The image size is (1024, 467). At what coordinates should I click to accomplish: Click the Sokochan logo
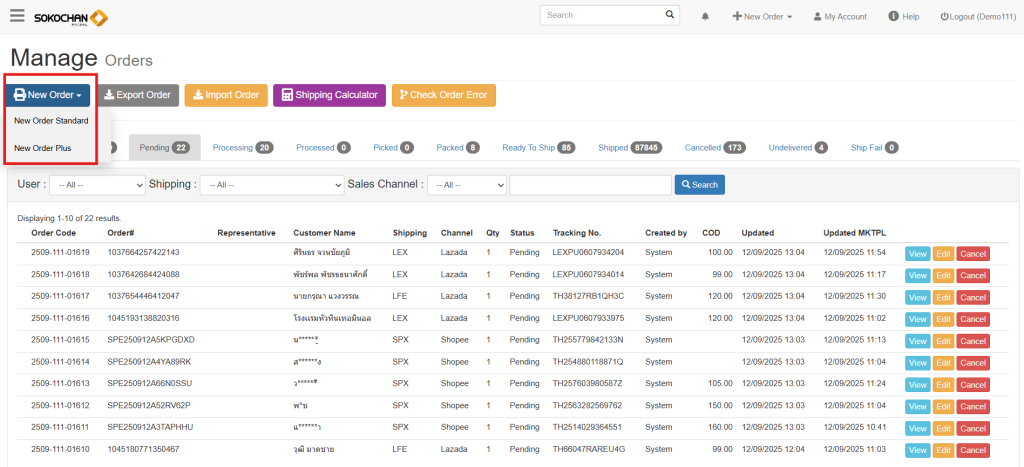tap(71, 17)
